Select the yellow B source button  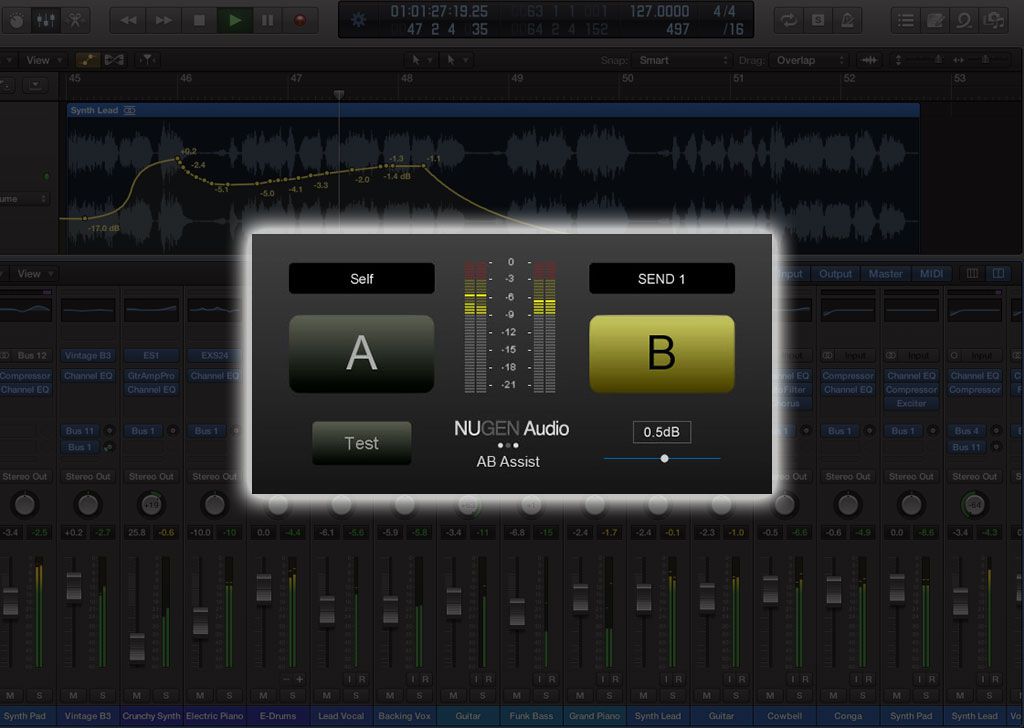click(662, 354)
